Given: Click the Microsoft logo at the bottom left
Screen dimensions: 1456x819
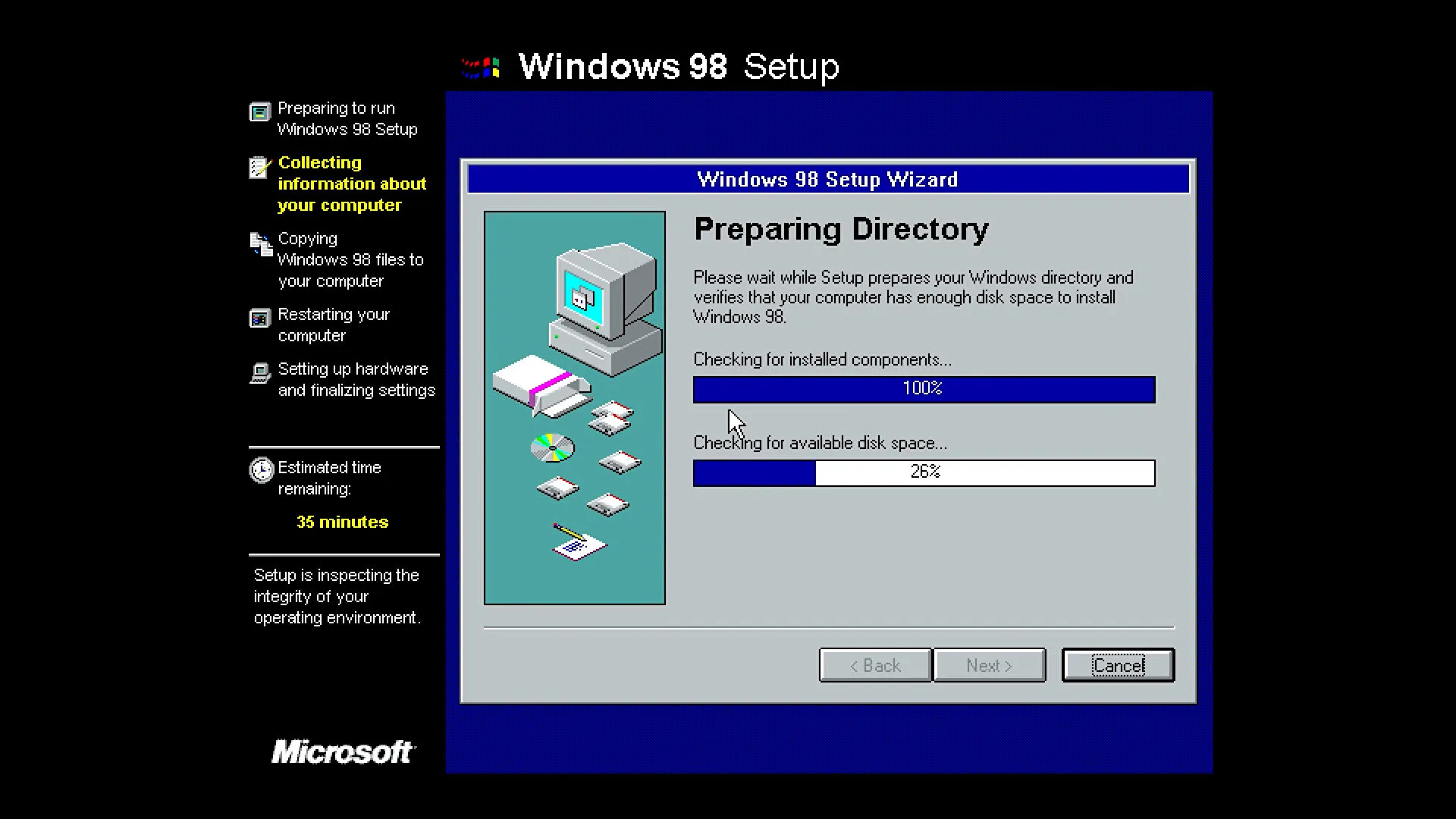Looking at the screenshot, I should point(343,752).
